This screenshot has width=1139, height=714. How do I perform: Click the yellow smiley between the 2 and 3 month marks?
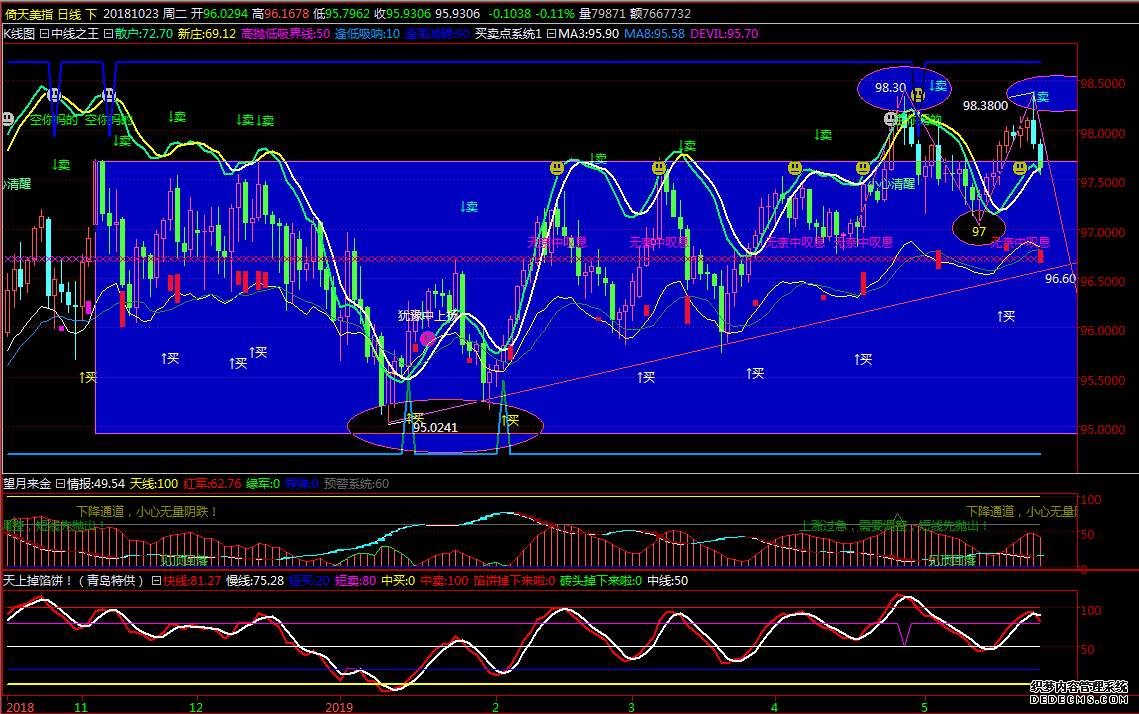[x=557, y=168]
